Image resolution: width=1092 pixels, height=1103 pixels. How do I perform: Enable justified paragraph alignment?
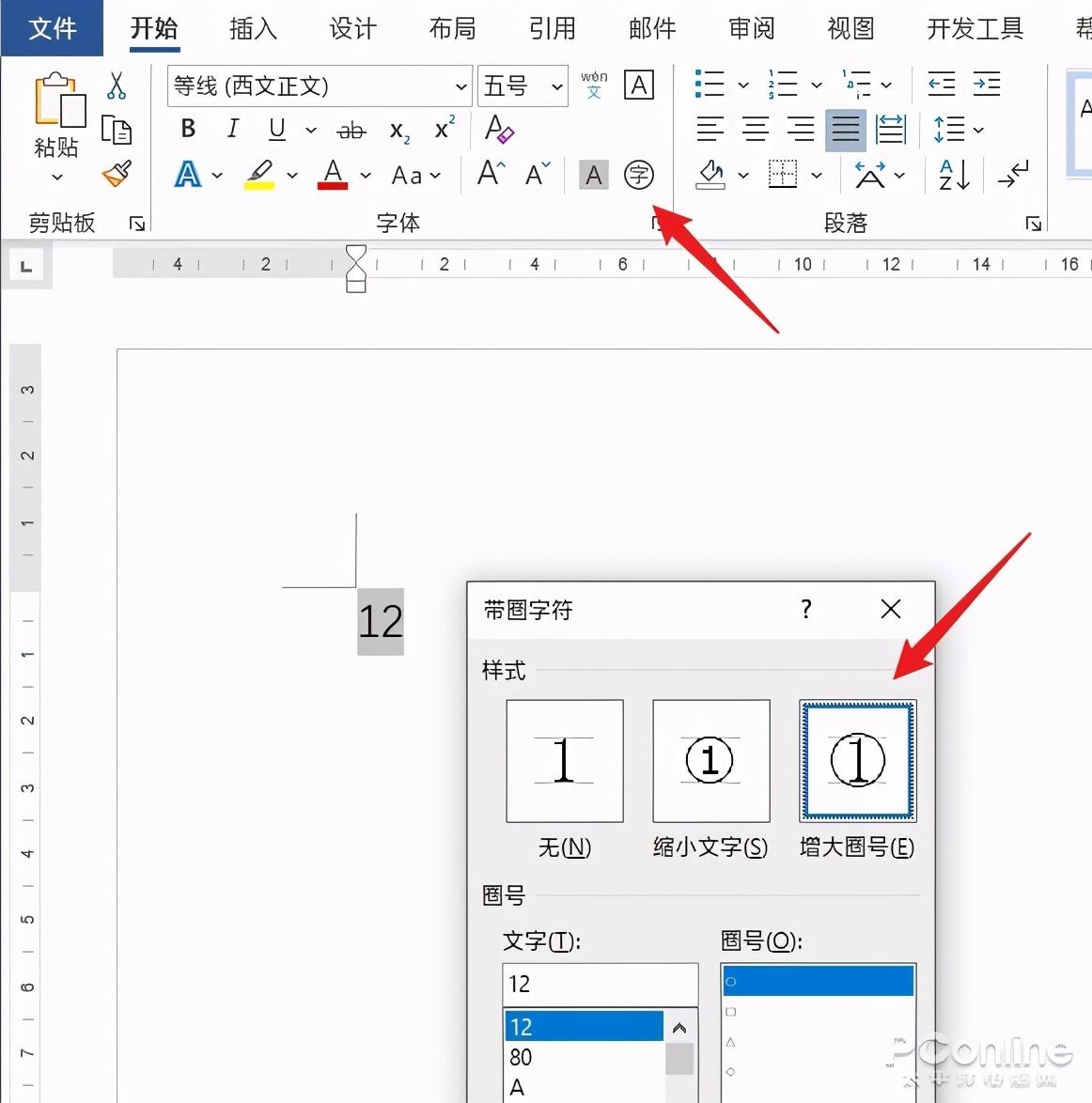coord(845,130)
